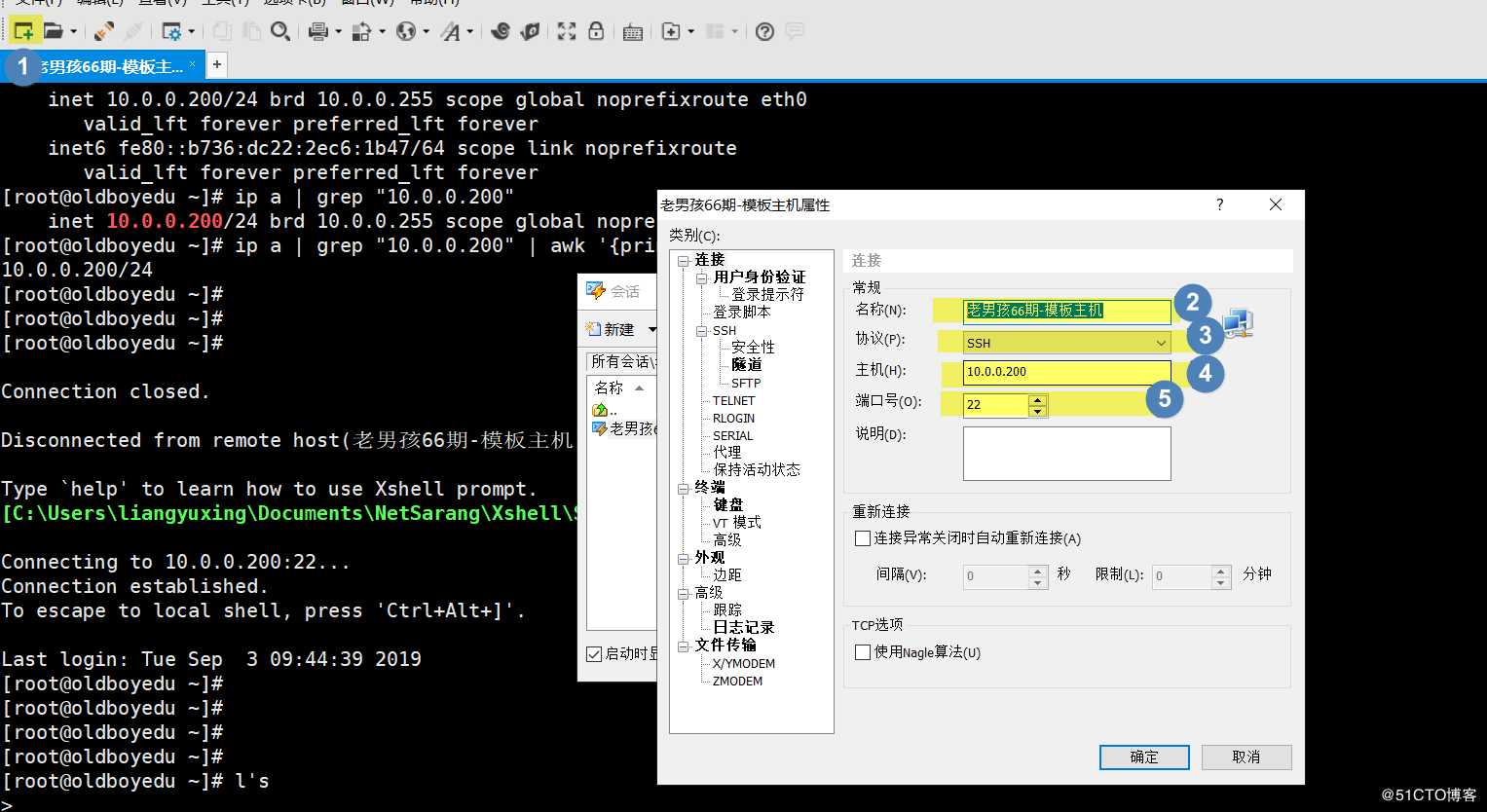Select TELNET category
Viewport: 1487px width, 812px height.
pos(733,400)
